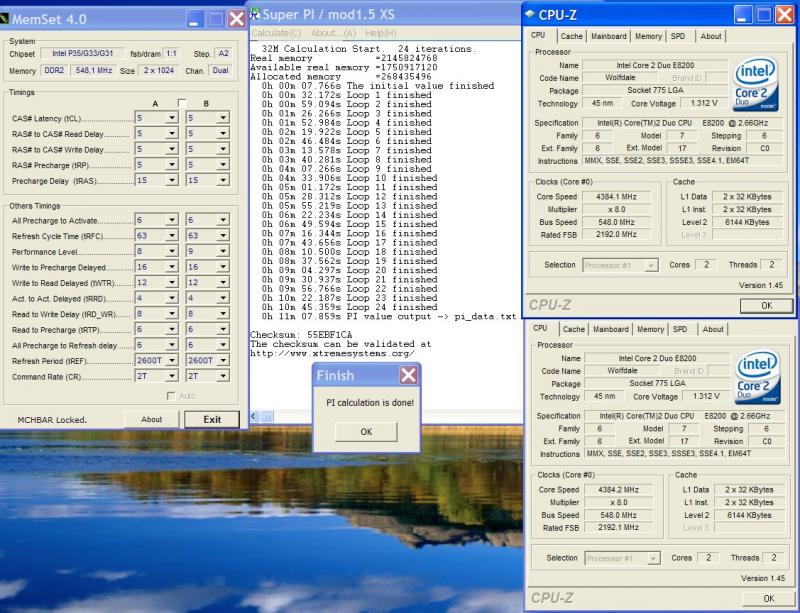The image size is (800, 613).
Task: Click Core Speed value 4384.1 MHz in upper CPU-Z
Action: point(617,197)
